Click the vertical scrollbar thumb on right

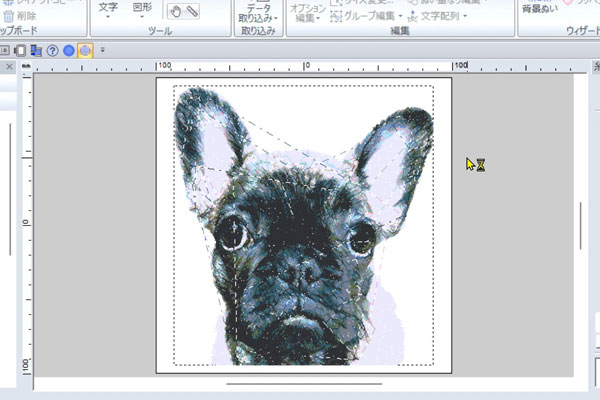[x=581, y=225]
